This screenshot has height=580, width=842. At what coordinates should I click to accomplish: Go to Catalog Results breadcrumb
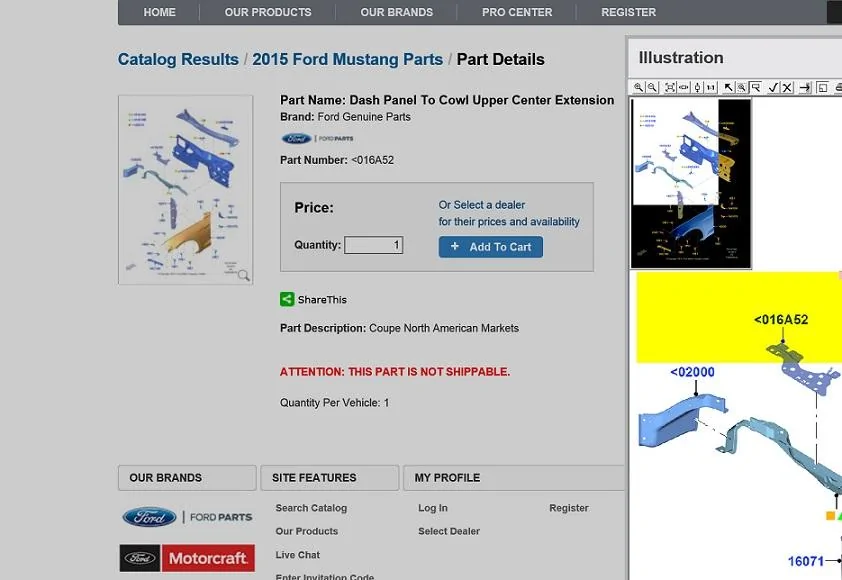tap(178, 59)
